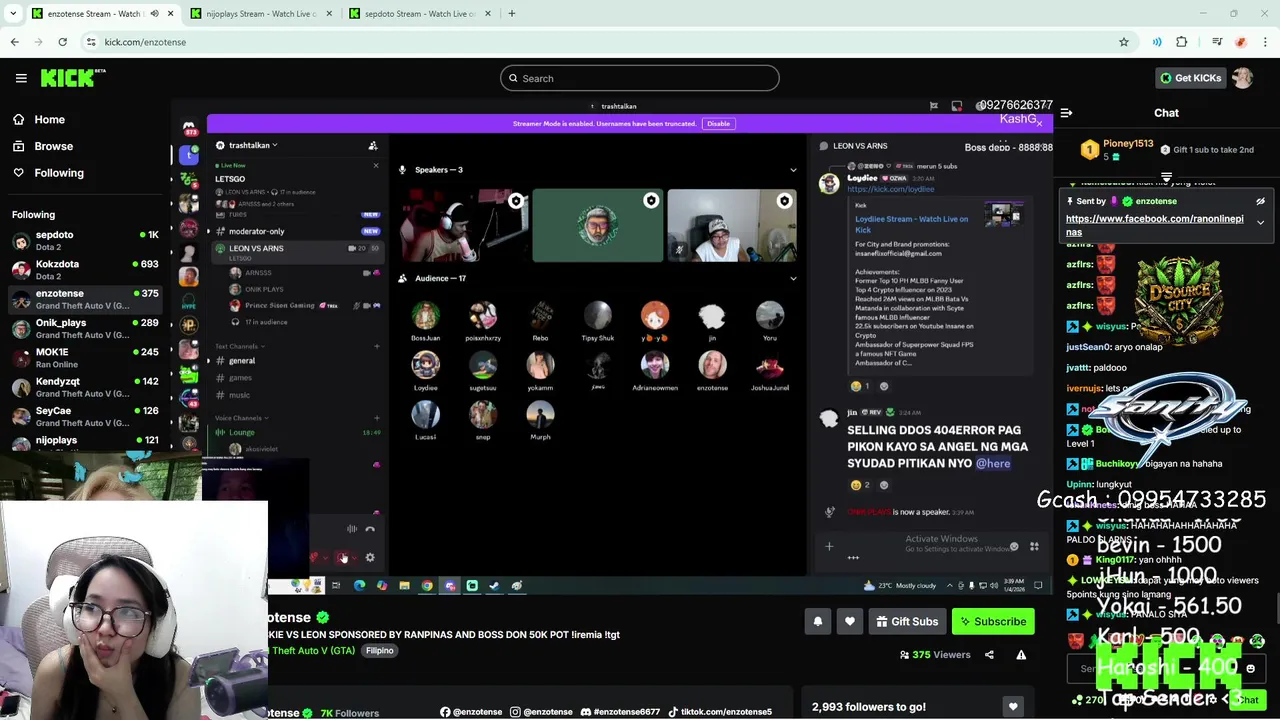Open the browser extensions menu

click(1182, 42)
